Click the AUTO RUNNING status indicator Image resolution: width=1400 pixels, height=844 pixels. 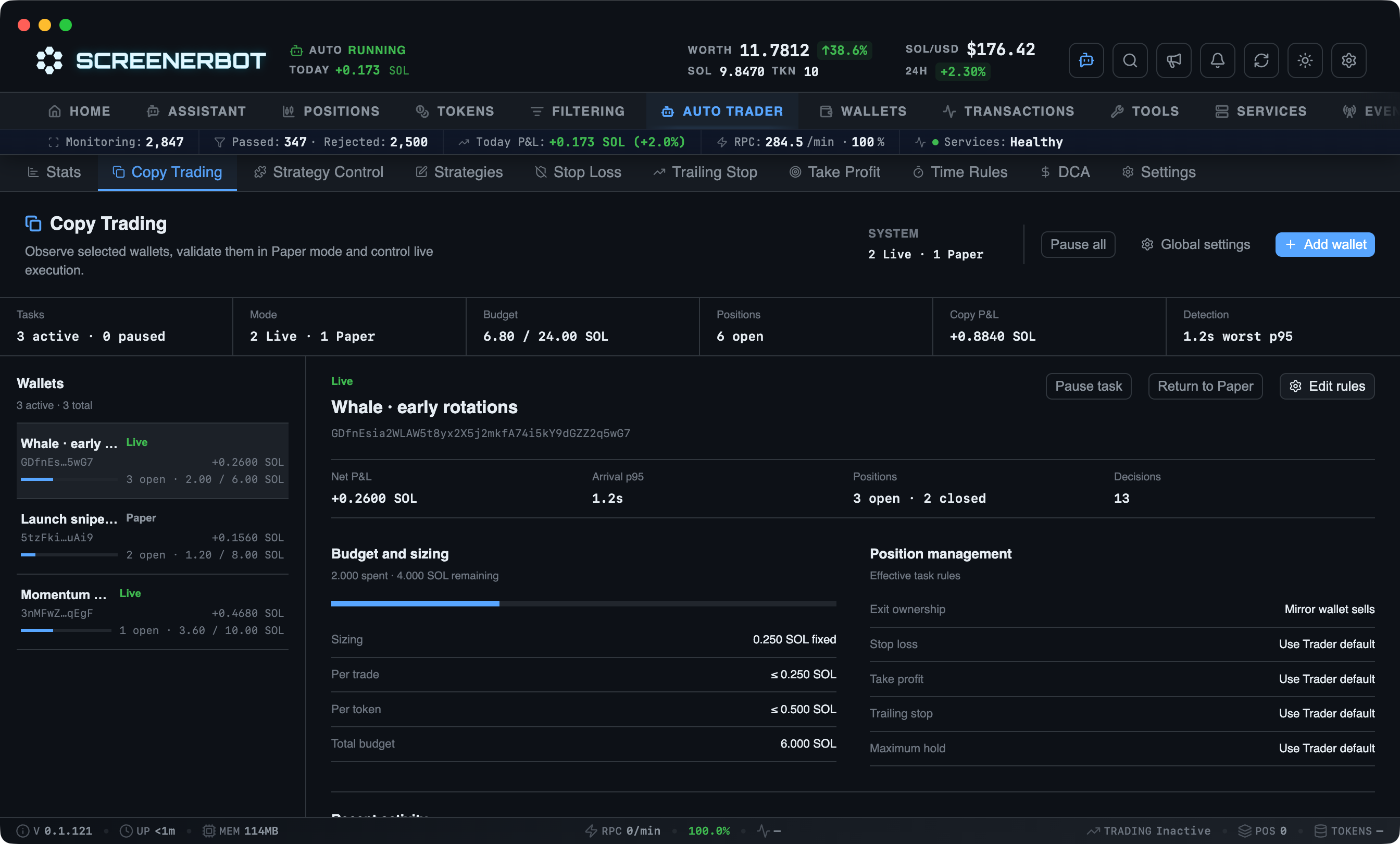[x=348, y=50]
